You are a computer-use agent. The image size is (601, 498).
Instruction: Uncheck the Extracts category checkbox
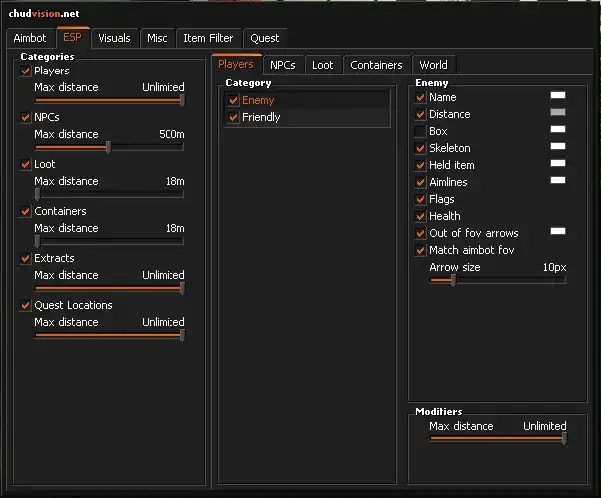[x=26, y=258]
